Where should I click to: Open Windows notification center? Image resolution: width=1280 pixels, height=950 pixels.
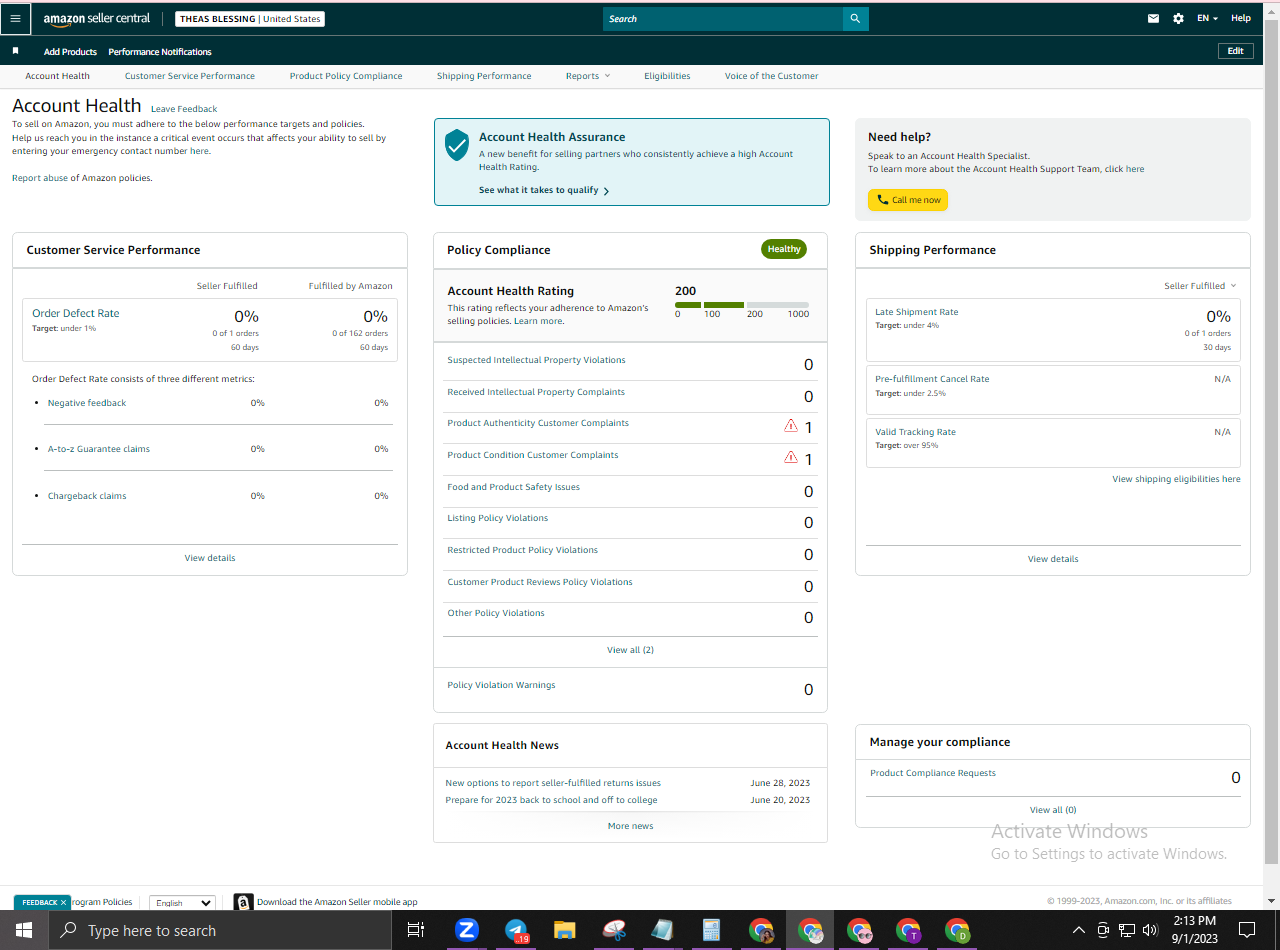click(x=1247, y=930)
